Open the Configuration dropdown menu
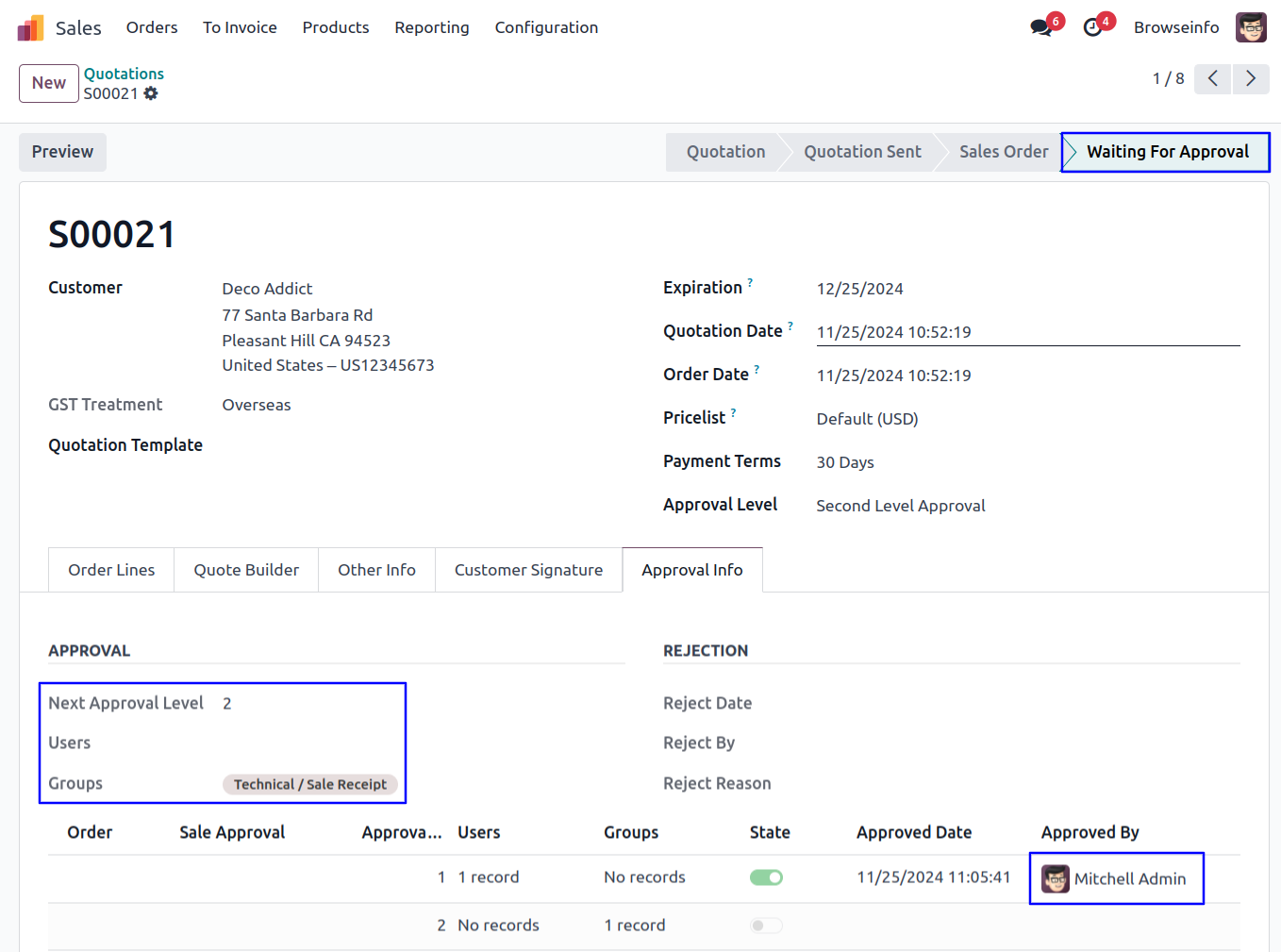Viewport: 1281px width, 952px height. [546, 27]
